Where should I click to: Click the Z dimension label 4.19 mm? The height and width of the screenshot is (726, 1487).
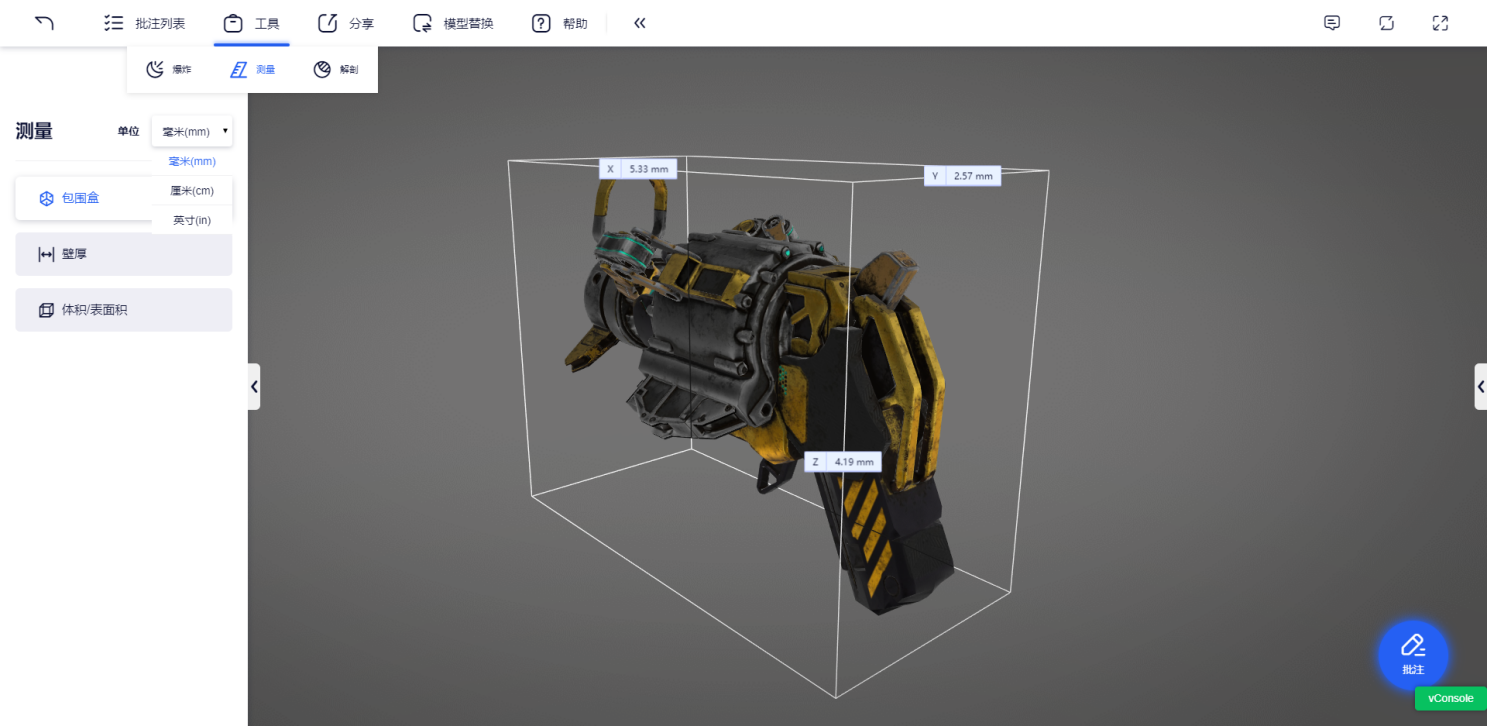click(x=843, y=462)
